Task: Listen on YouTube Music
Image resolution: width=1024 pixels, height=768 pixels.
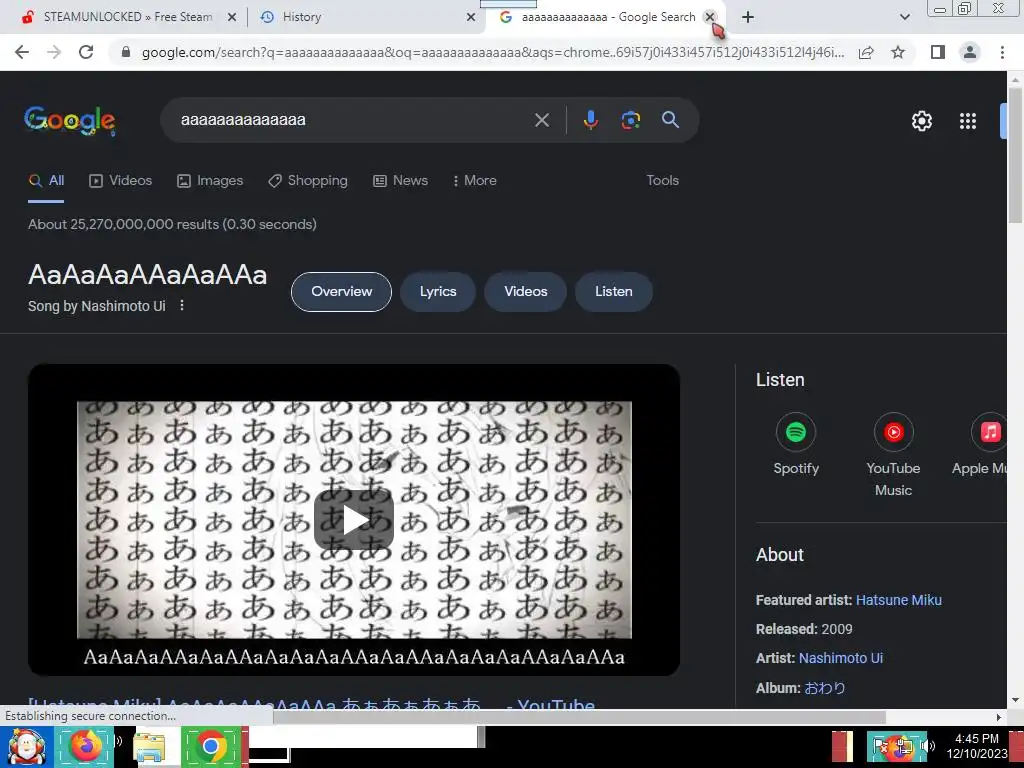Action: pos(893,455)
